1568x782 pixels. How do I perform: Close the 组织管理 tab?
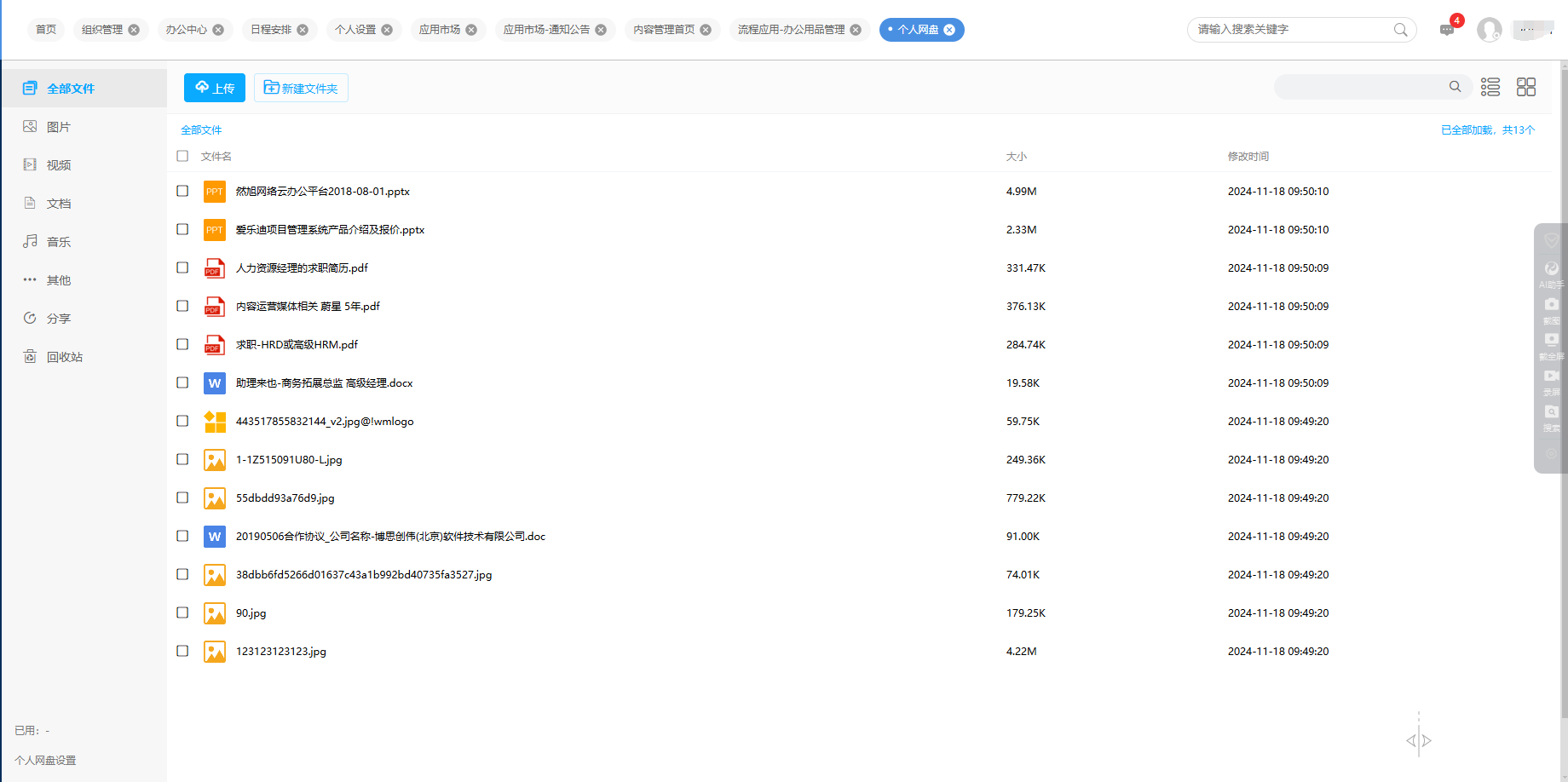coord(134,30)
